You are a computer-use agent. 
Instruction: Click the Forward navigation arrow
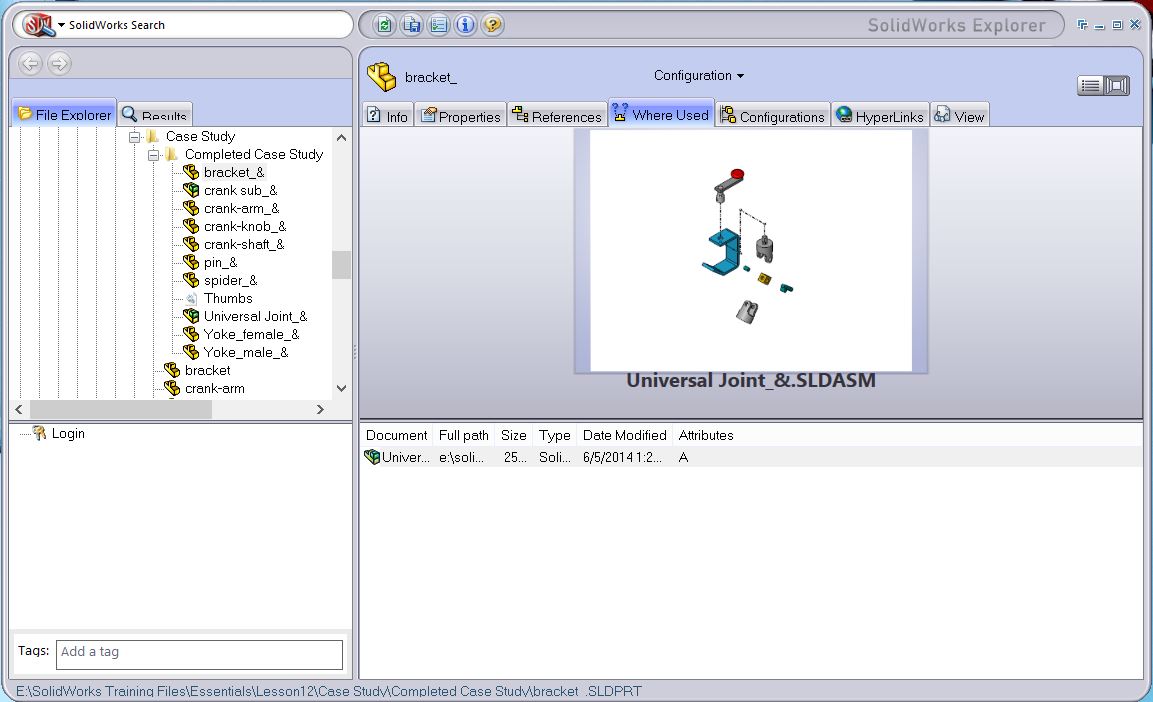tap(59, 63)
